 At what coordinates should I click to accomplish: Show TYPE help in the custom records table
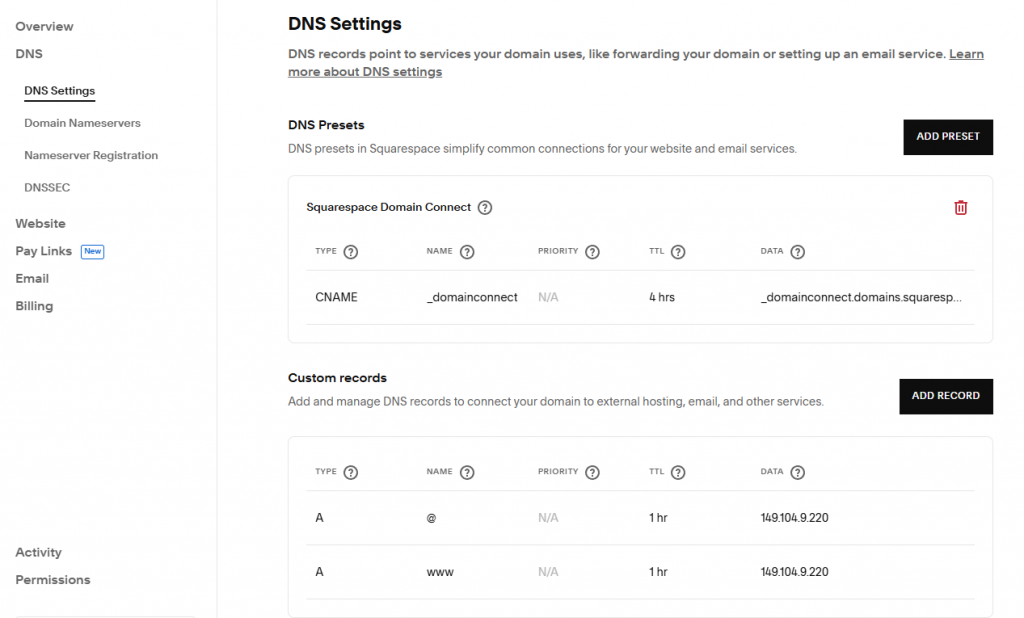pos(351,472)
